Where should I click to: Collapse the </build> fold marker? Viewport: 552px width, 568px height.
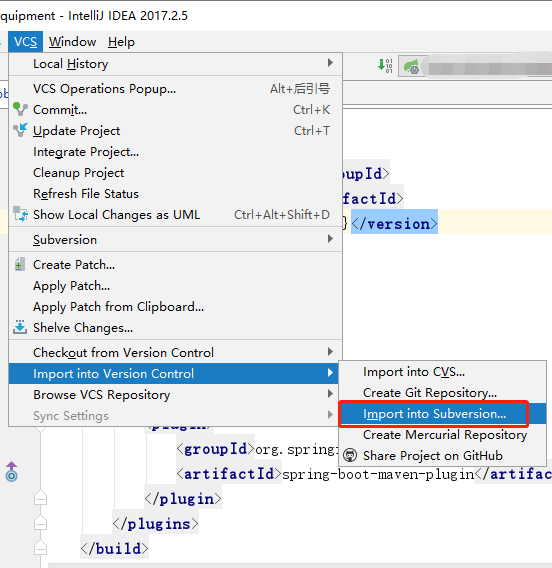click(x=41, y=547)
